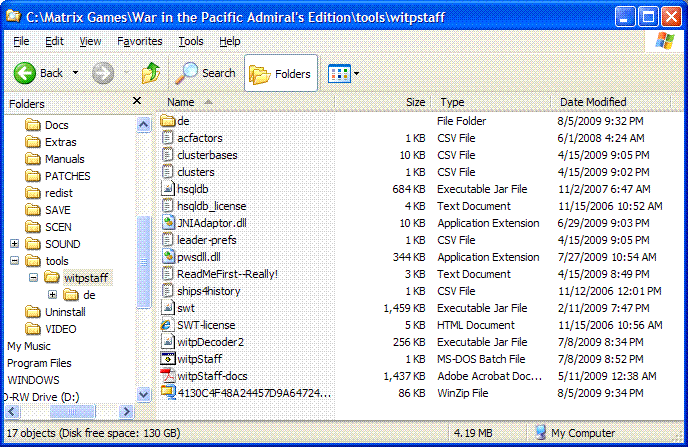
Task: Click the swt jar file icon
Action: point(168,308)
